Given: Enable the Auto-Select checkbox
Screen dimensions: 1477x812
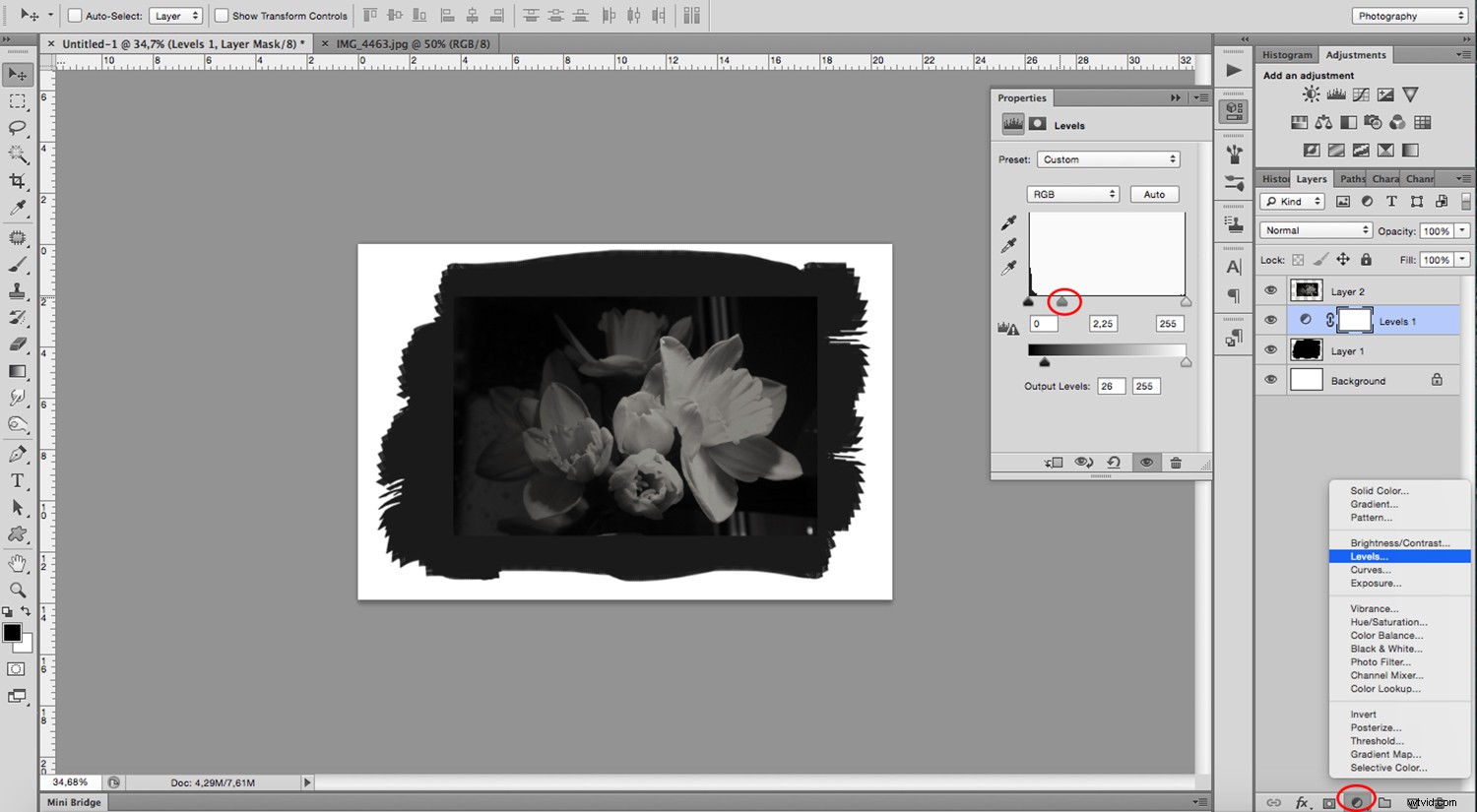Looking at the screenshot, I should pyautogui.click(x=74, y=15).
